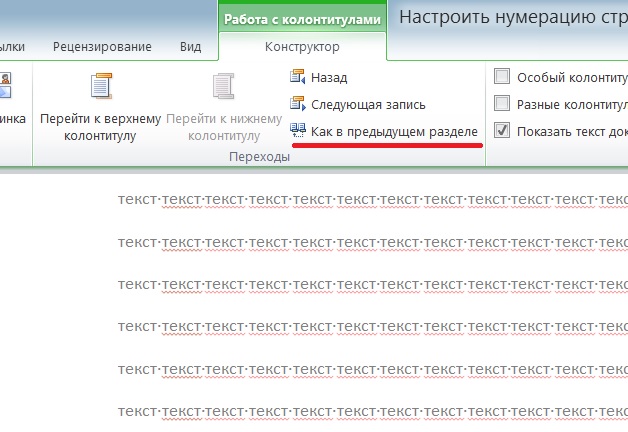Click the partially visible Ссылки tab at left
628x432 pixels.
(12, 46)
